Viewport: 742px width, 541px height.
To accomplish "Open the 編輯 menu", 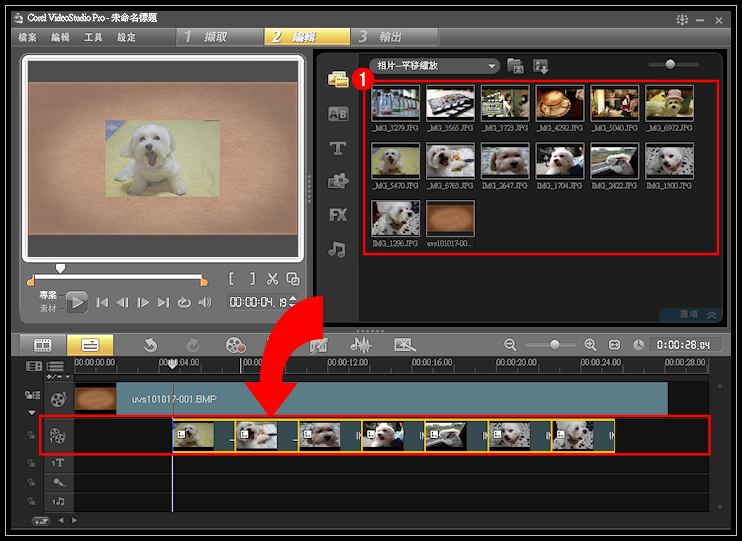I will click(x=60, y=37).
